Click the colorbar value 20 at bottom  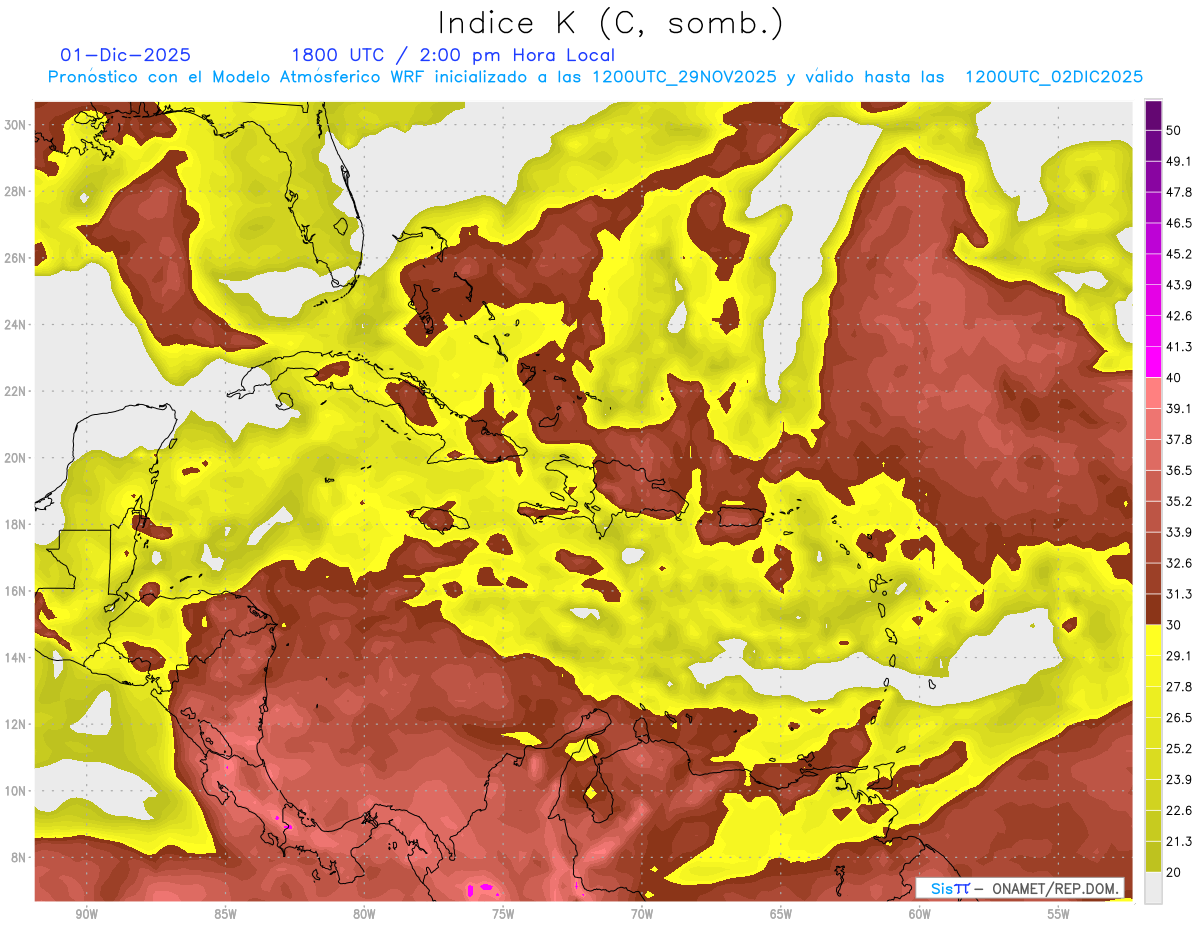pyautogui.click(x=1175, y=873)
